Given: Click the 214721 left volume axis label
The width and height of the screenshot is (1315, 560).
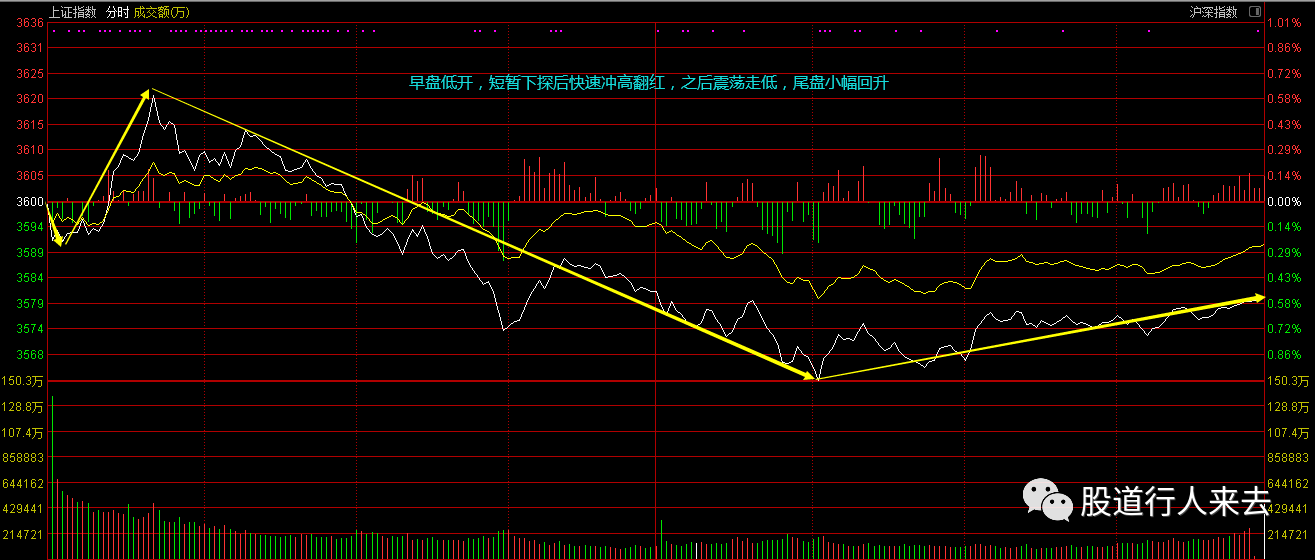Looking at the screenshot, I should pyautogui.click(x=24, y=535).
